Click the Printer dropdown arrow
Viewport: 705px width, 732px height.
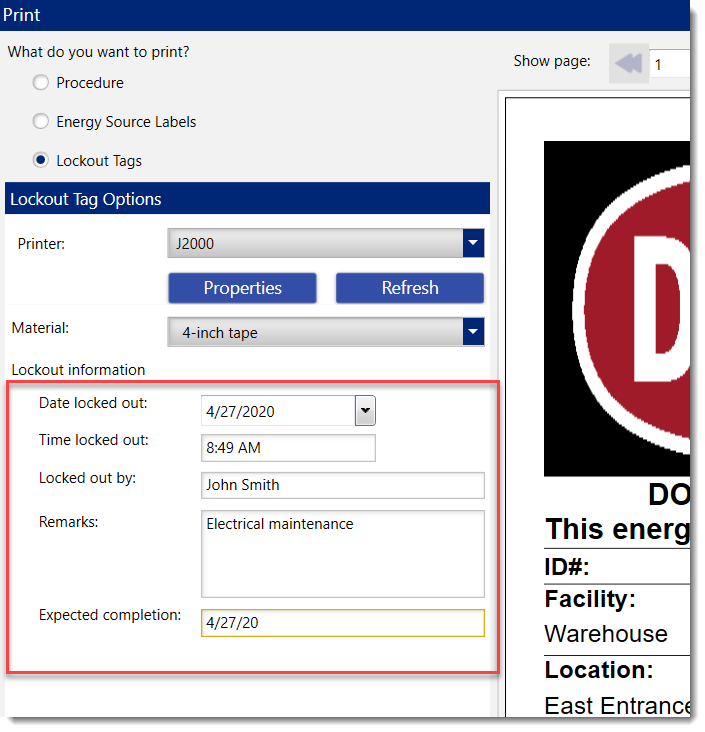pos(473,243)
